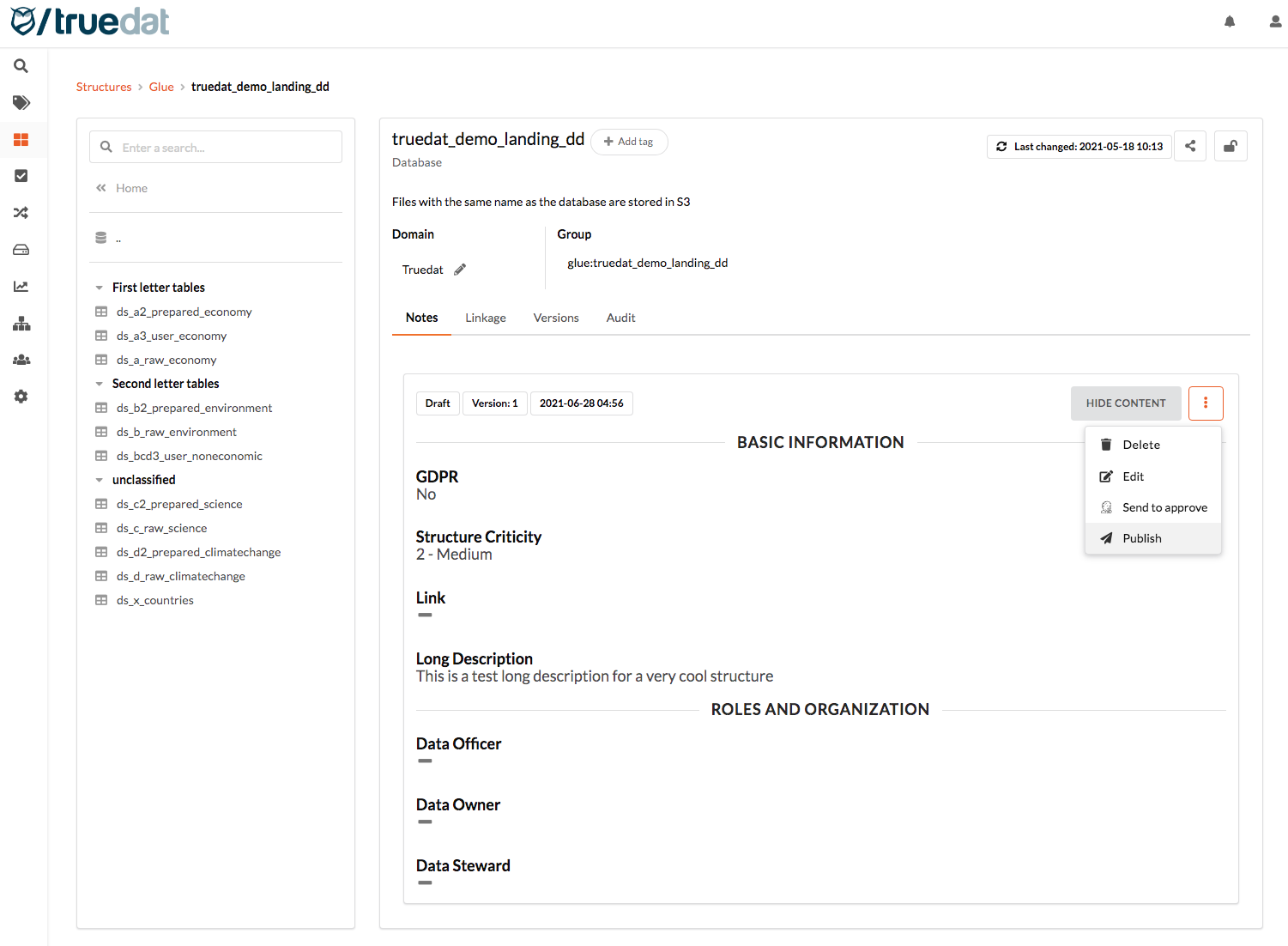Choose Send to approve menu option
This screenshot has width=1288, height=946.
pos(1164,507)
